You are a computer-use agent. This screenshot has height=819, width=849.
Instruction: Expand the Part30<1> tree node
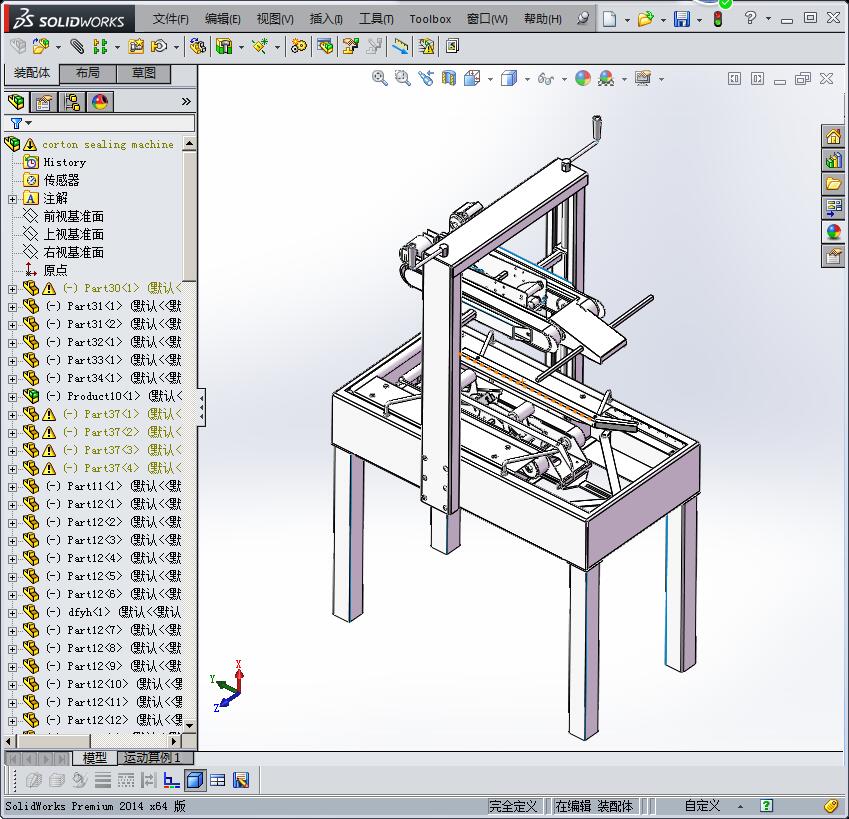(12, 289)
